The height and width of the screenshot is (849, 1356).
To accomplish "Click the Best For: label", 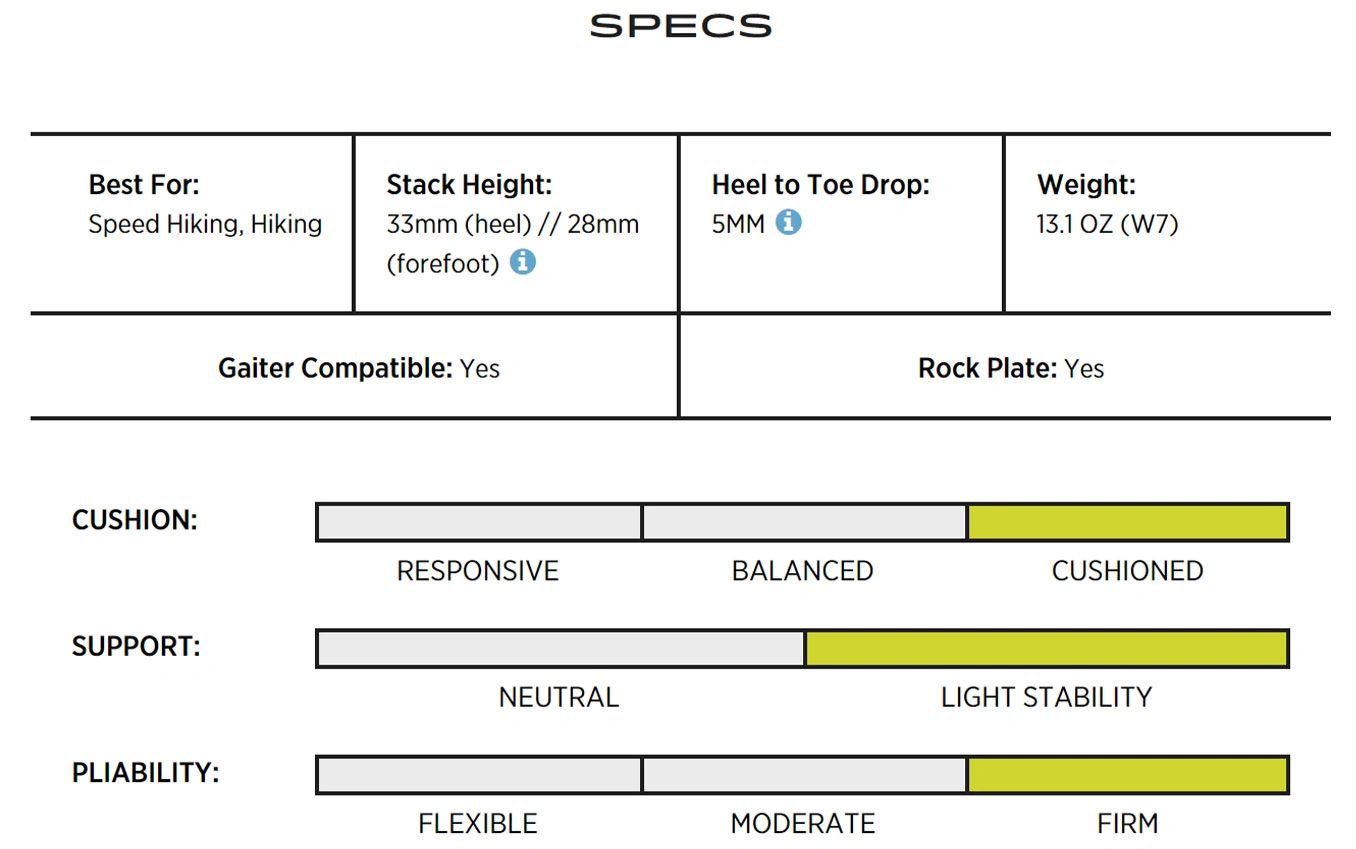I will (144, 185).
